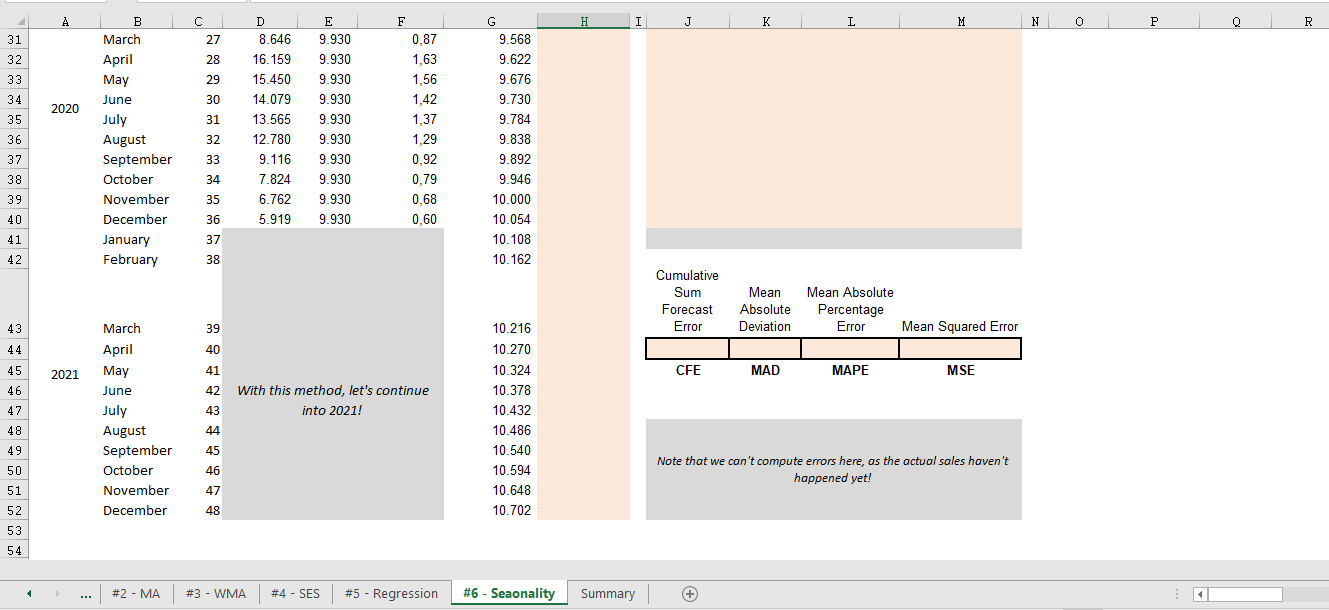Image resolution: width=1329 pixels, height=610 pixels.
Task: Open the Summary worksheet tab
Action: click(607, 593)
